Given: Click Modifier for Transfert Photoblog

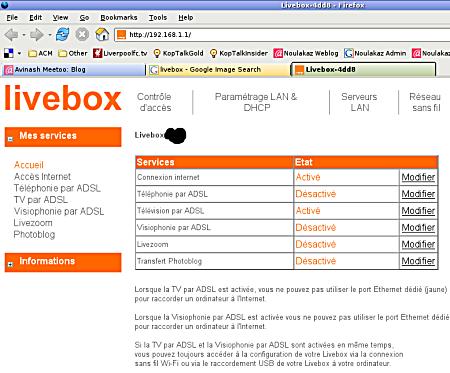Looking at the screenshot, I should pos(418,261).
